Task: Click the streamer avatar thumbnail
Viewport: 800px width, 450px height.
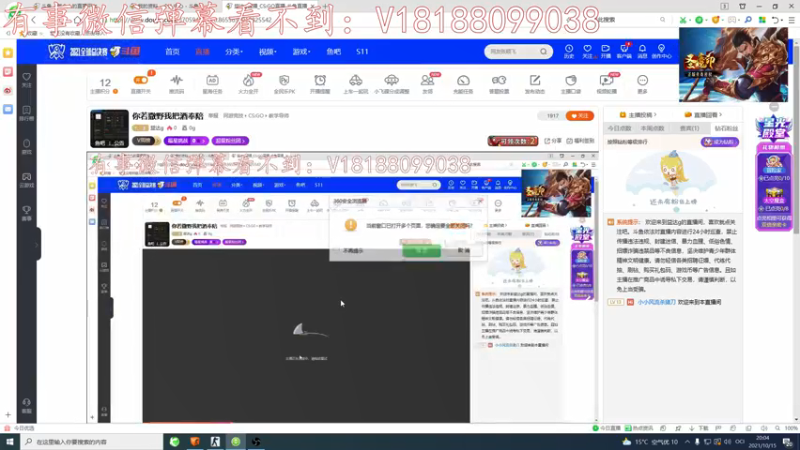Action: click(109, 129)
